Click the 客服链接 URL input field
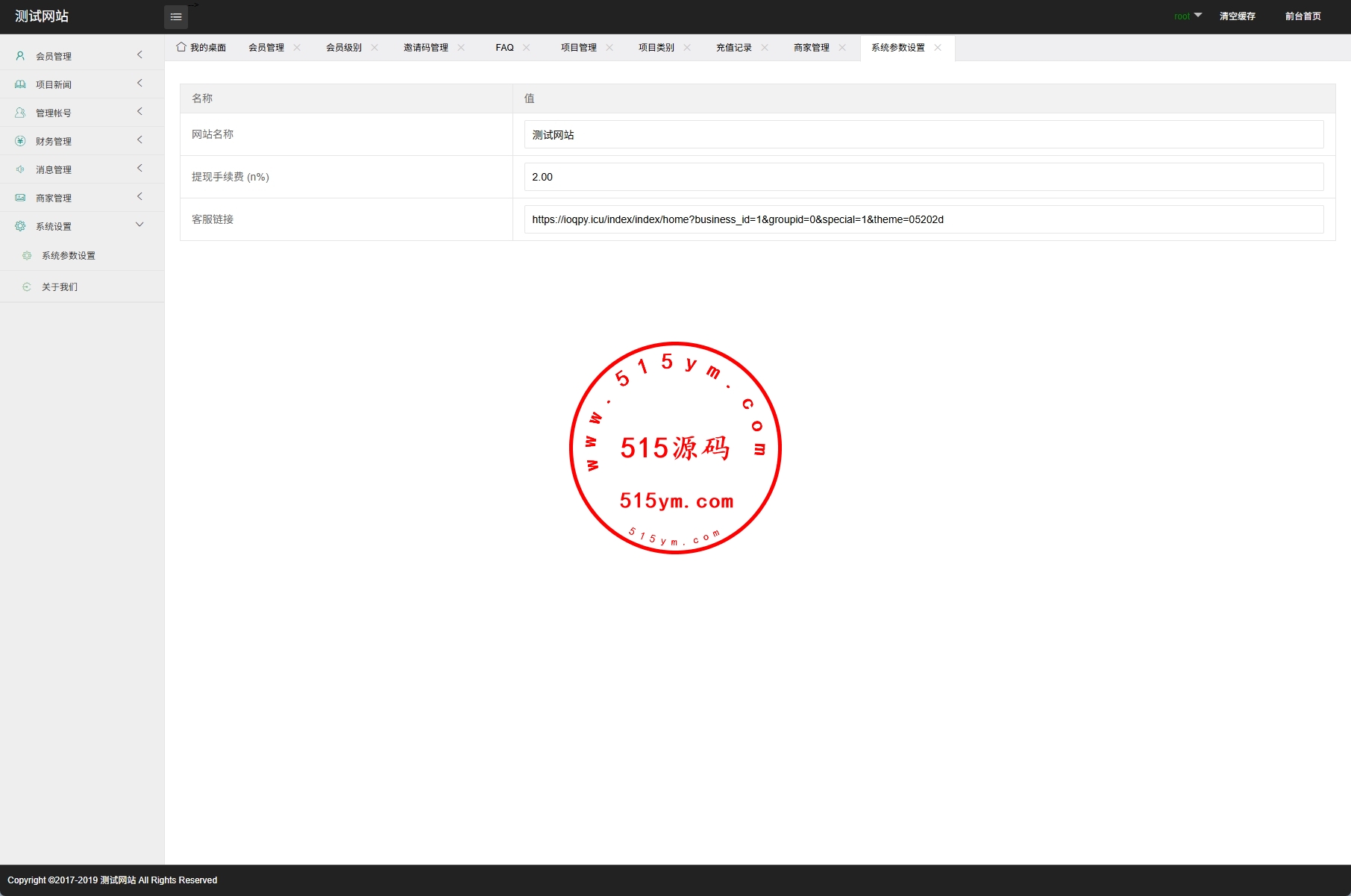 tap(924, 219)
